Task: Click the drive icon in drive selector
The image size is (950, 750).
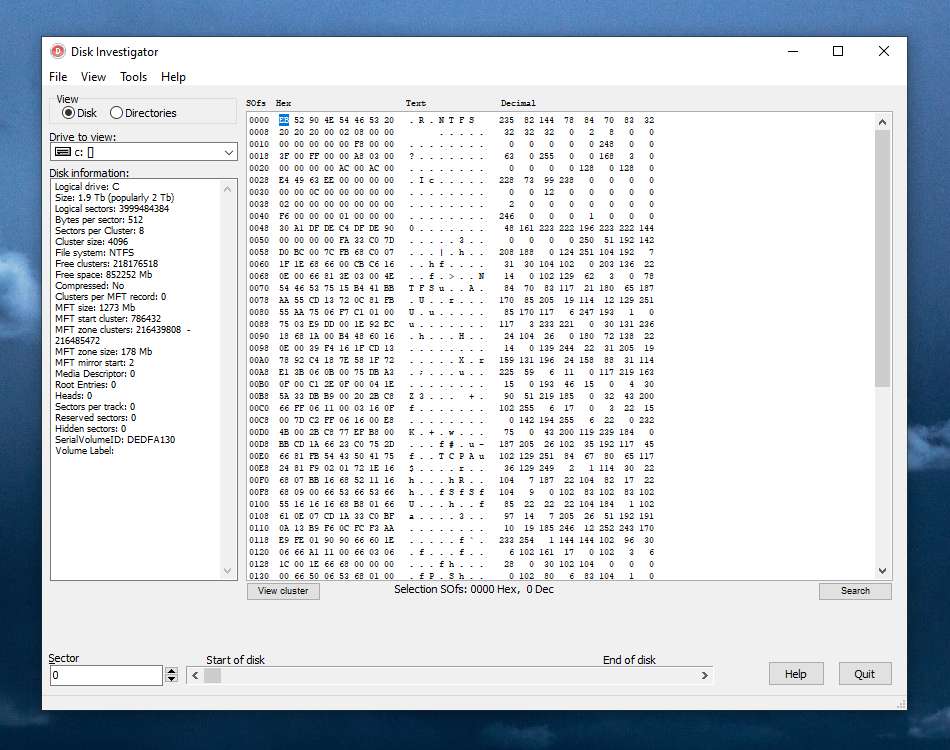Action: point(63,152)
